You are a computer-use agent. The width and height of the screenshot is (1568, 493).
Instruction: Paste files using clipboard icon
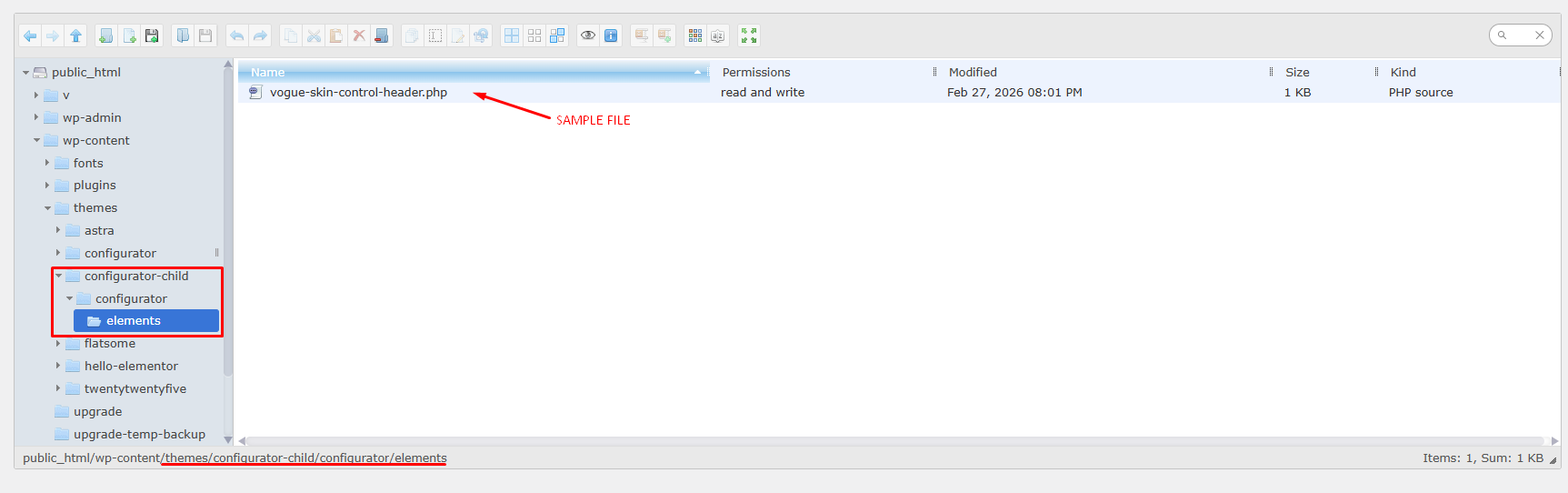pyautogui.click(x=336, y=35)
